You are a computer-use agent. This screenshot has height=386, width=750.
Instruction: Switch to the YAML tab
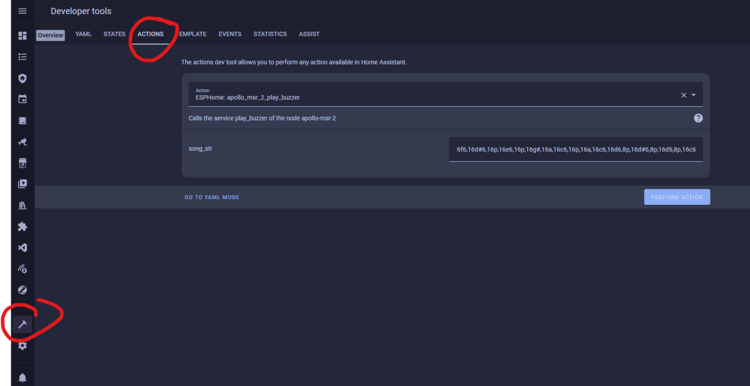tap(83, 34)
